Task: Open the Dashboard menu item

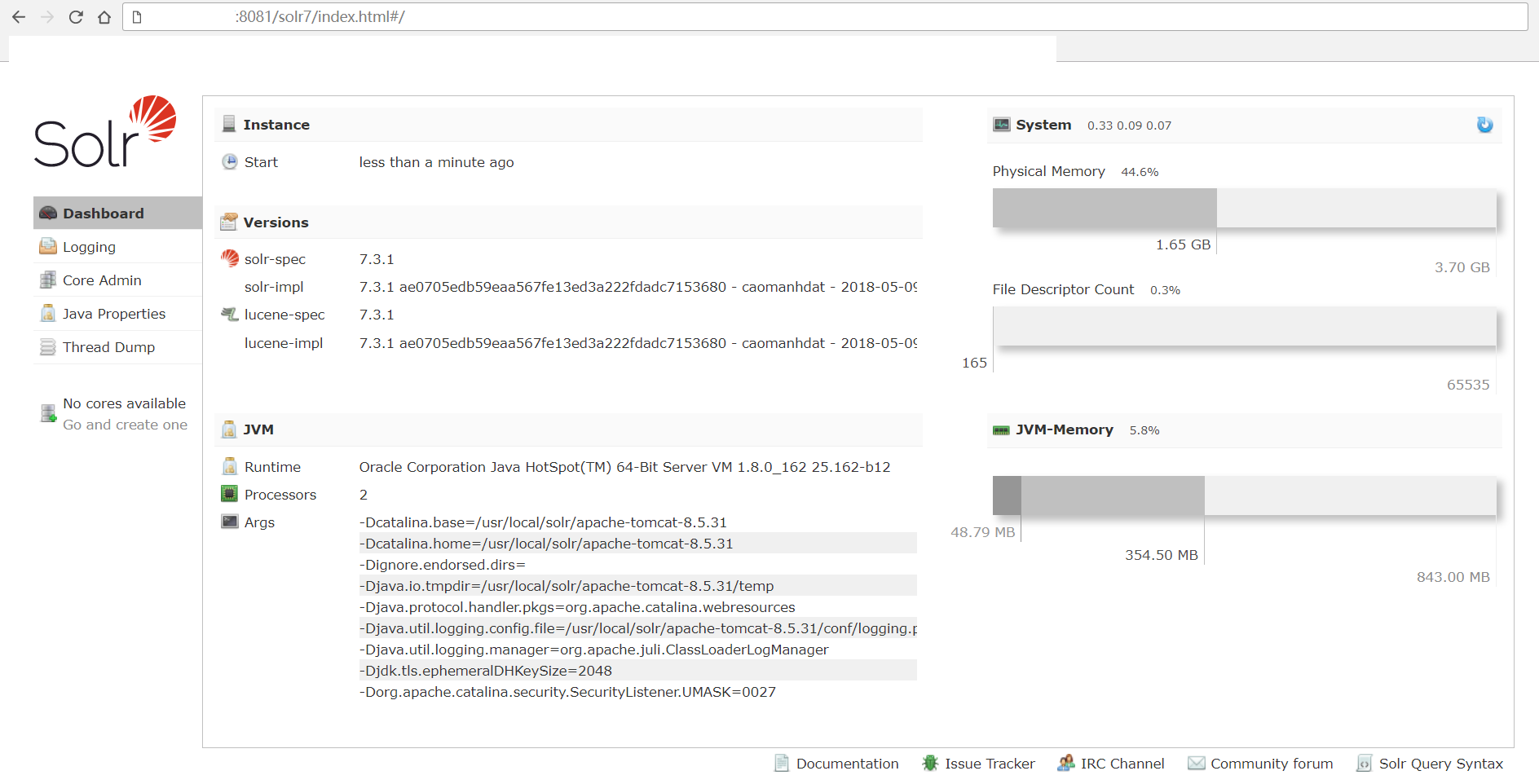Action: 117,213
